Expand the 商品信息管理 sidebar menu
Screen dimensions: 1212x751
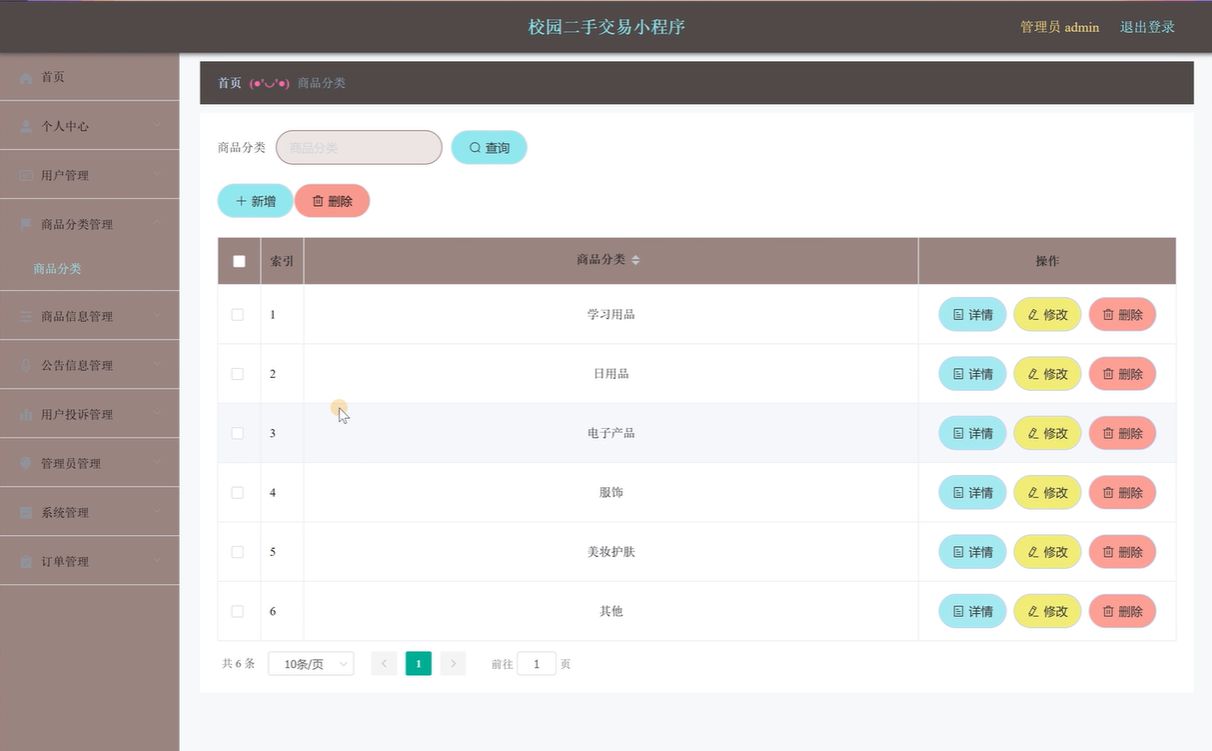pyautogui.click(x=89, y=317)
